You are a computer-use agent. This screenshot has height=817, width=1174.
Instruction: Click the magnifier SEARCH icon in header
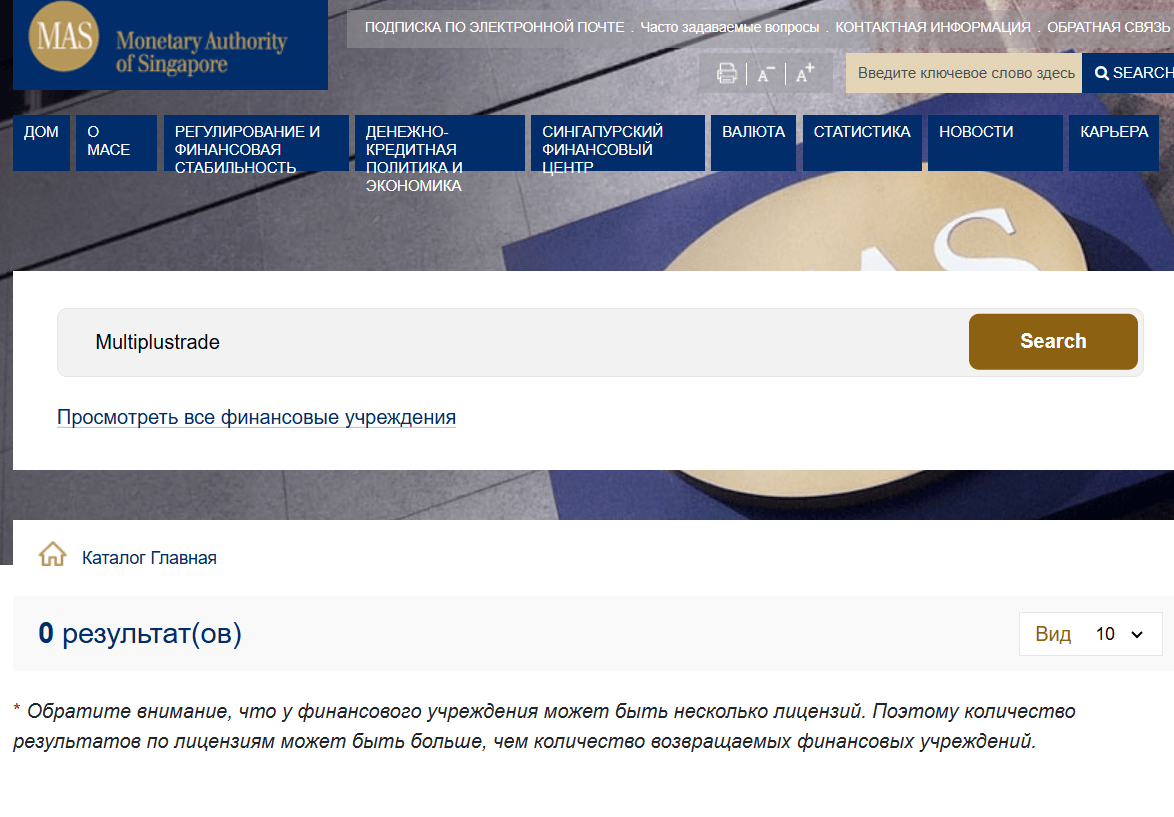tap(1101, 71)
